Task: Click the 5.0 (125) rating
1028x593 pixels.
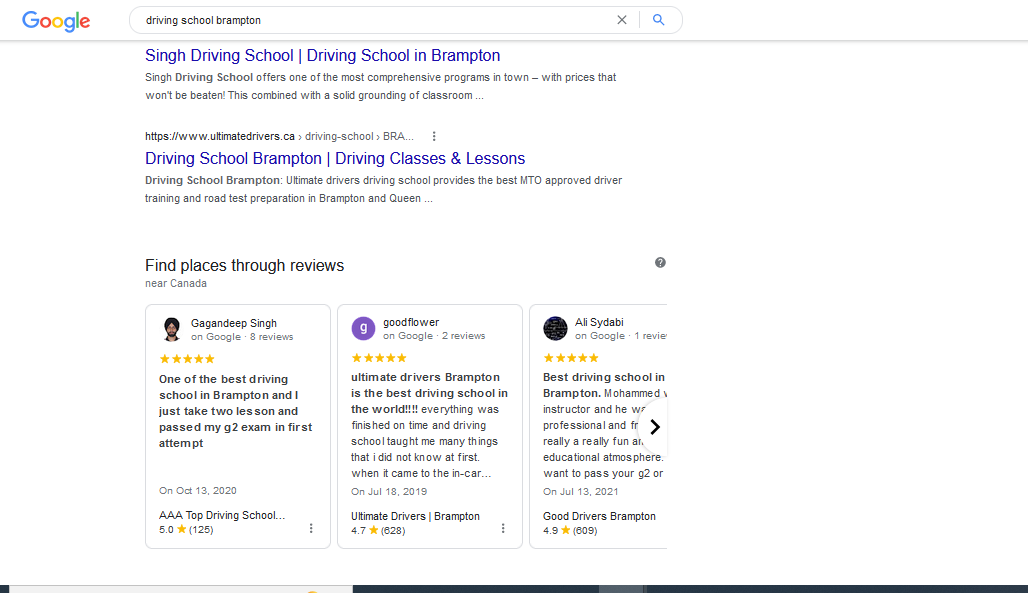Action: 186,529
